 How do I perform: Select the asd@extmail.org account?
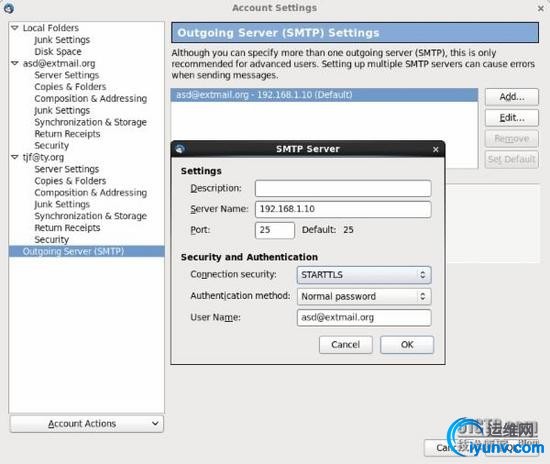point(59,63)
